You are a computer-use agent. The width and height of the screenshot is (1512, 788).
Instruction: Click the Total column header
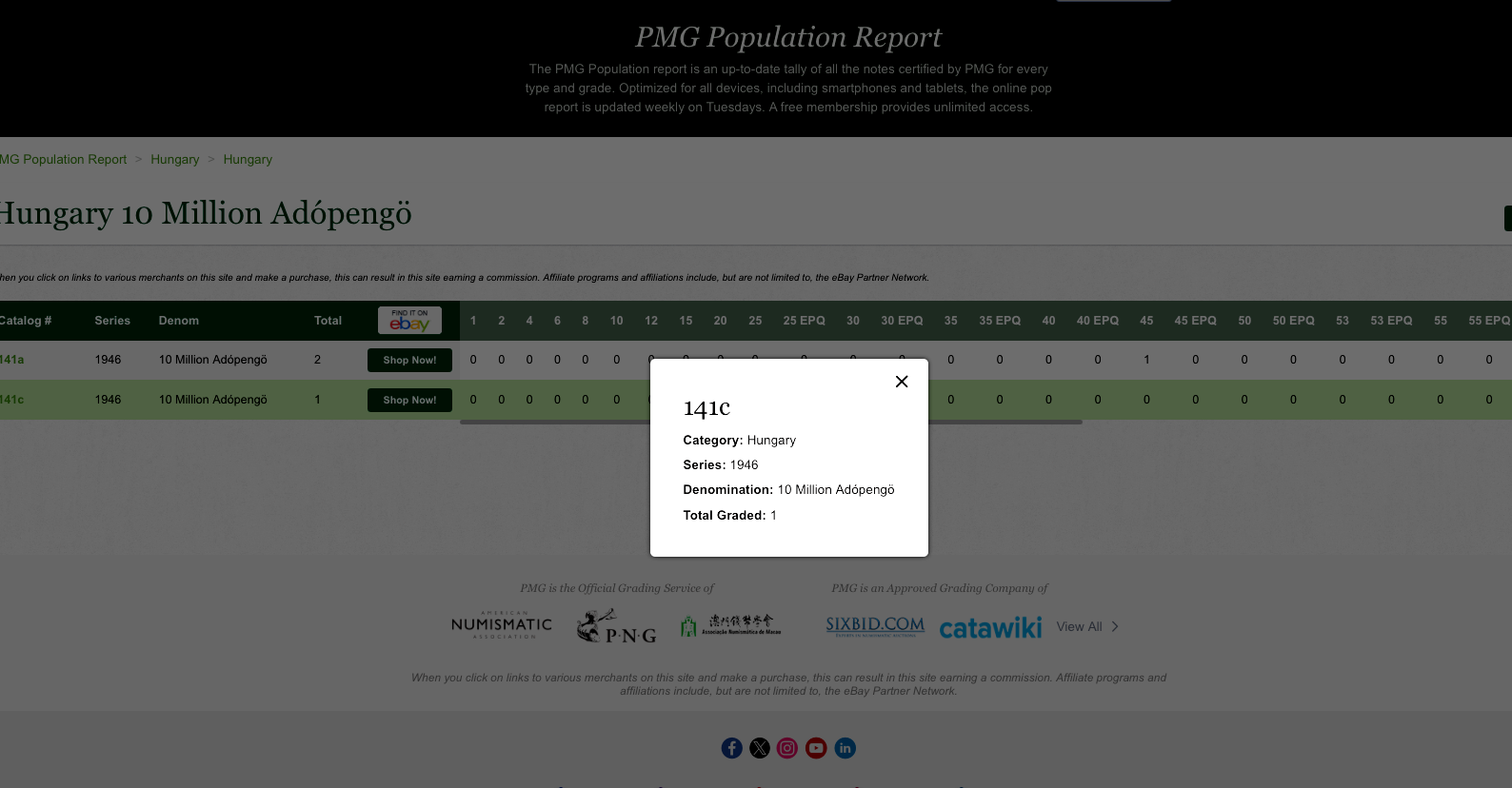pos(328,321)
